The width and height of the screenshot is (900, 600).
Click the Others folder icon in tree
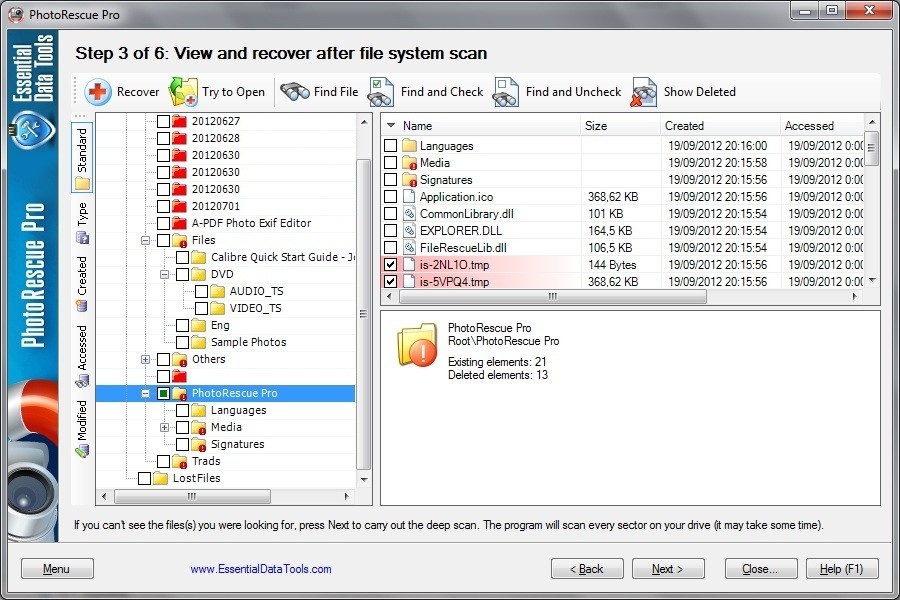tap(180, 359)
